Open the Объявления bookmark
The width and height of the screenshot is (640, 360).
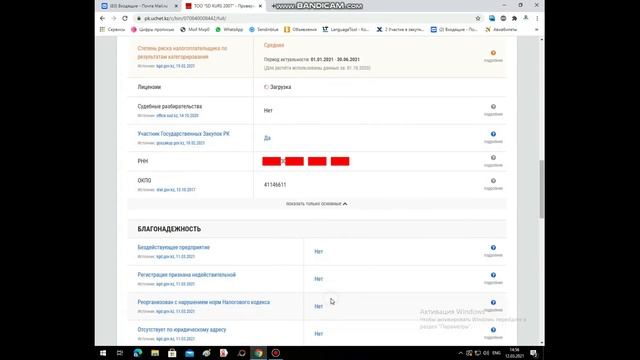click(x=300, y=29)
